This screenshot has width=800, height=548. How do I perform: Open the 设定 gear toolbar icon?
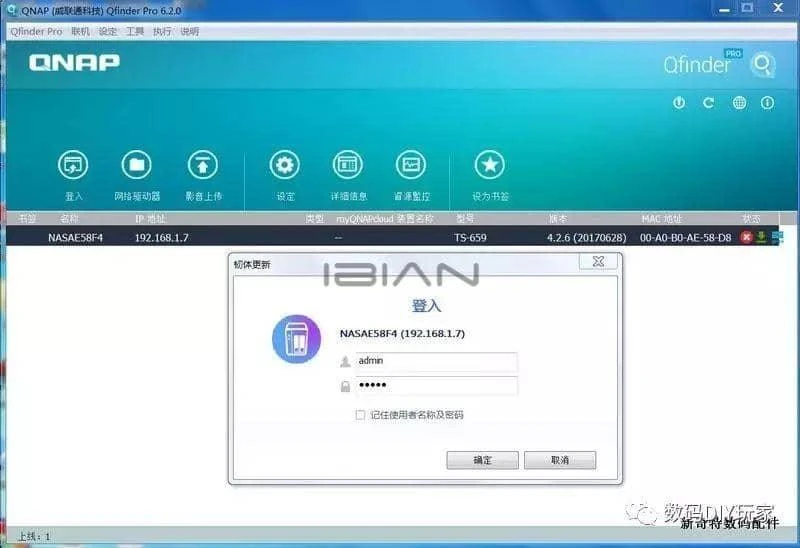[284, 165]
